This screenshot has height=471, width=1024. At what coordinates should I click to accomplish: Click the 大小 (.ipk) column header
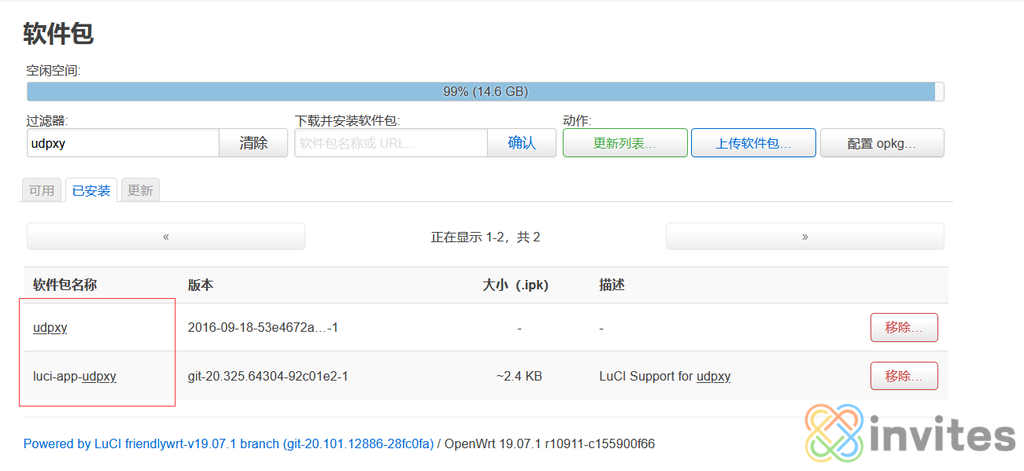click(x=515, y=285)
